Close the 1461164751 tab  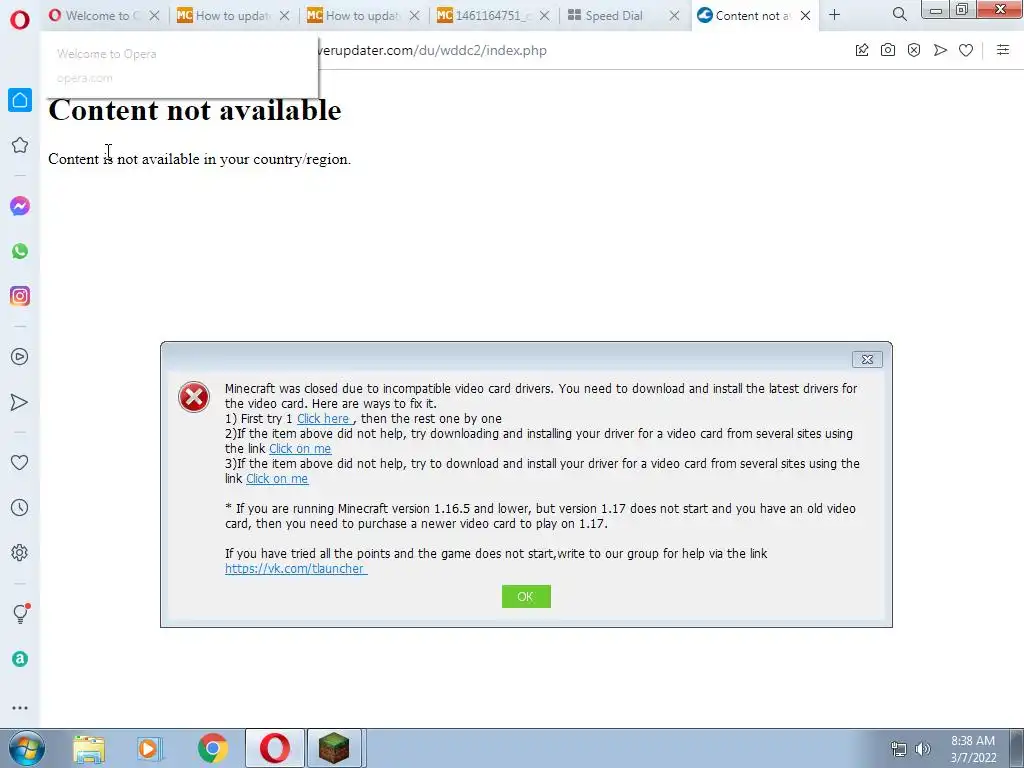coord(545,16)
